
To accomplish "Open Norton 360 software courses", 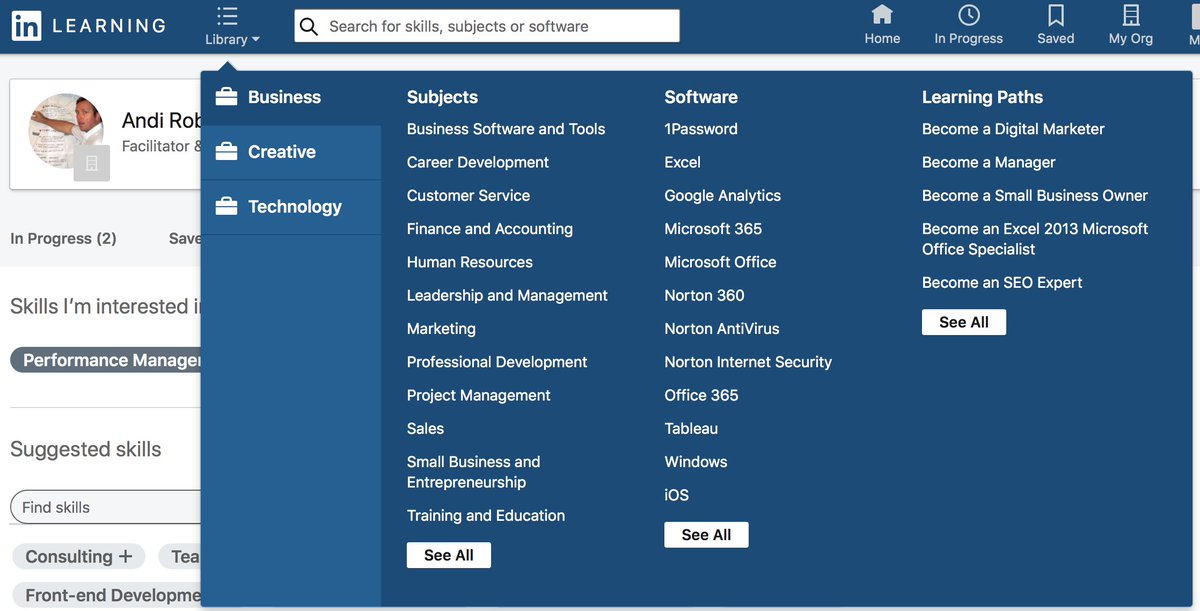I will pos(705,296).
